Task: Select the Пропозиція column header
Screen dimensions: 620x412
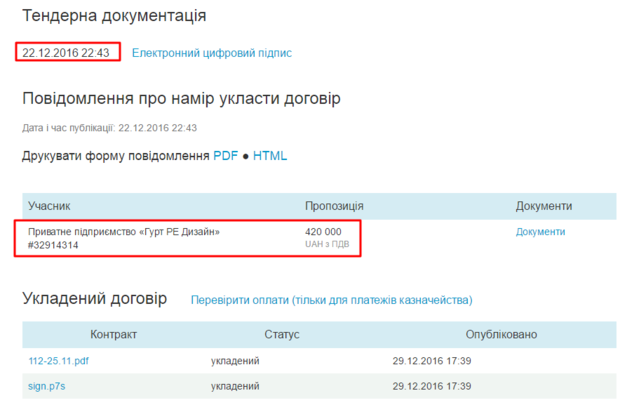Action: point(334,206)
